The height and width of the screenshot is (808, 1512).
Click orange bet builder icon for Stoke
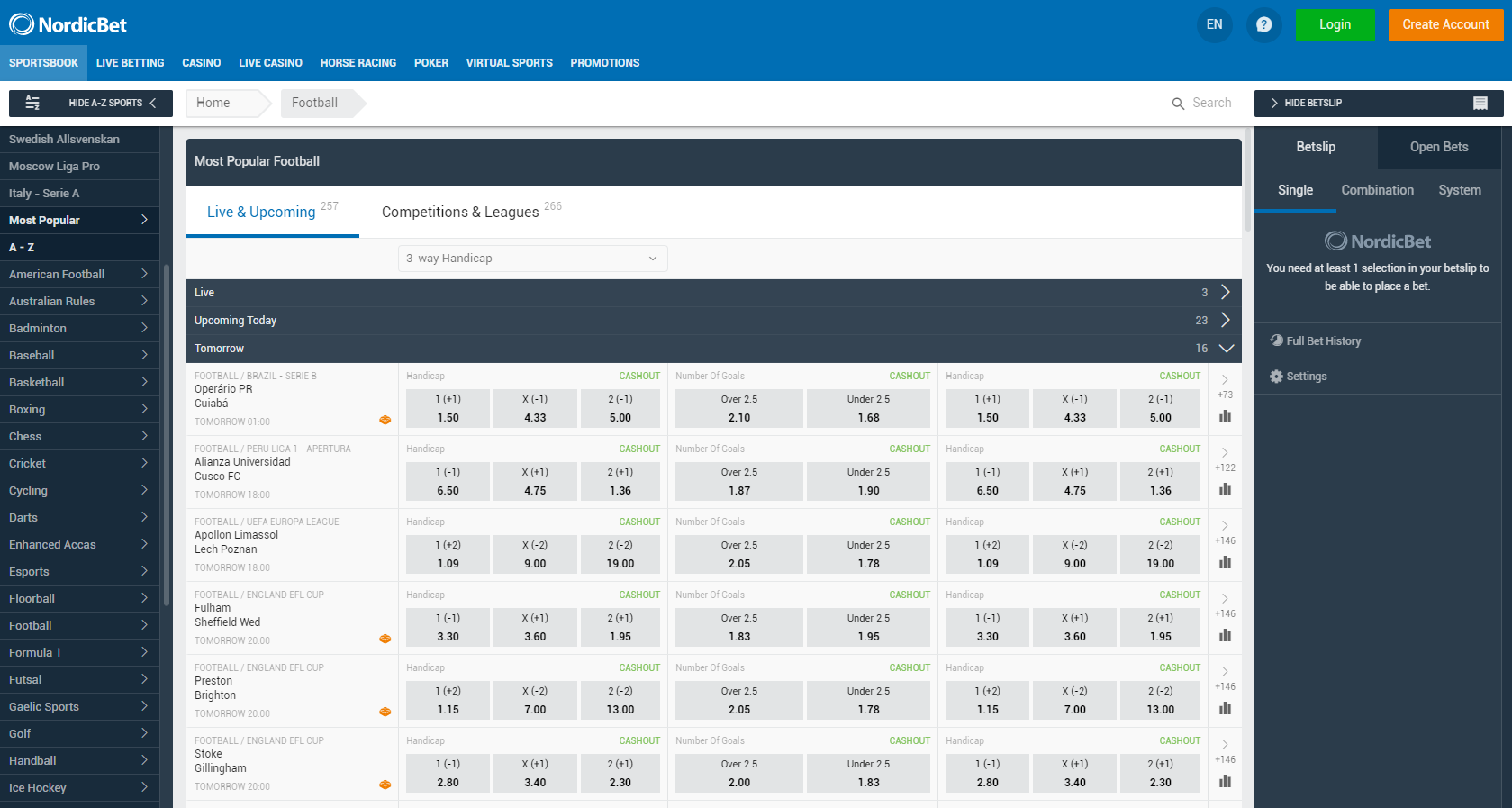pyautogui.click(x=385, y=785)
